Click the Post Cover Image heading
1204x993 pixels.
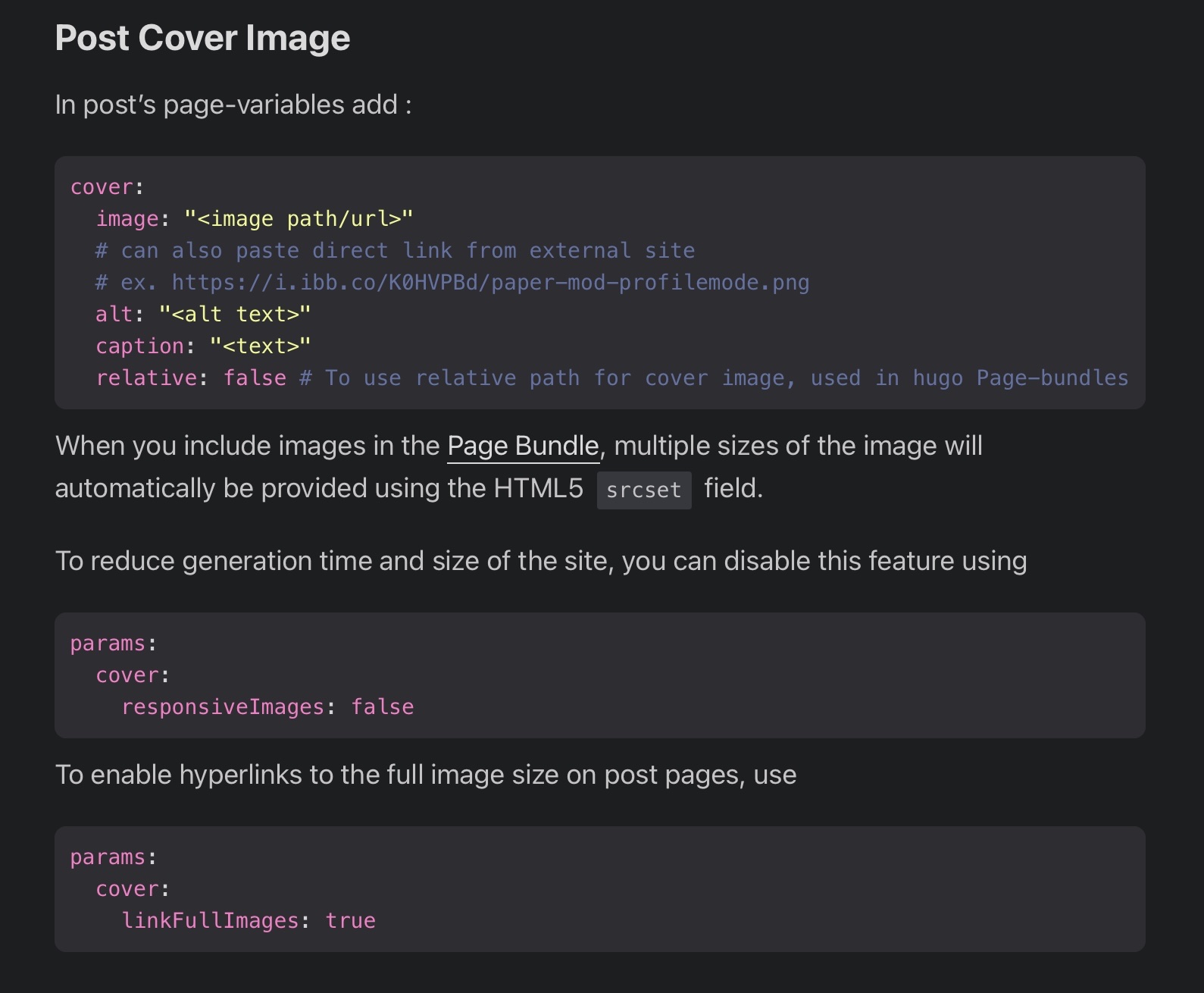click(202, 38)
